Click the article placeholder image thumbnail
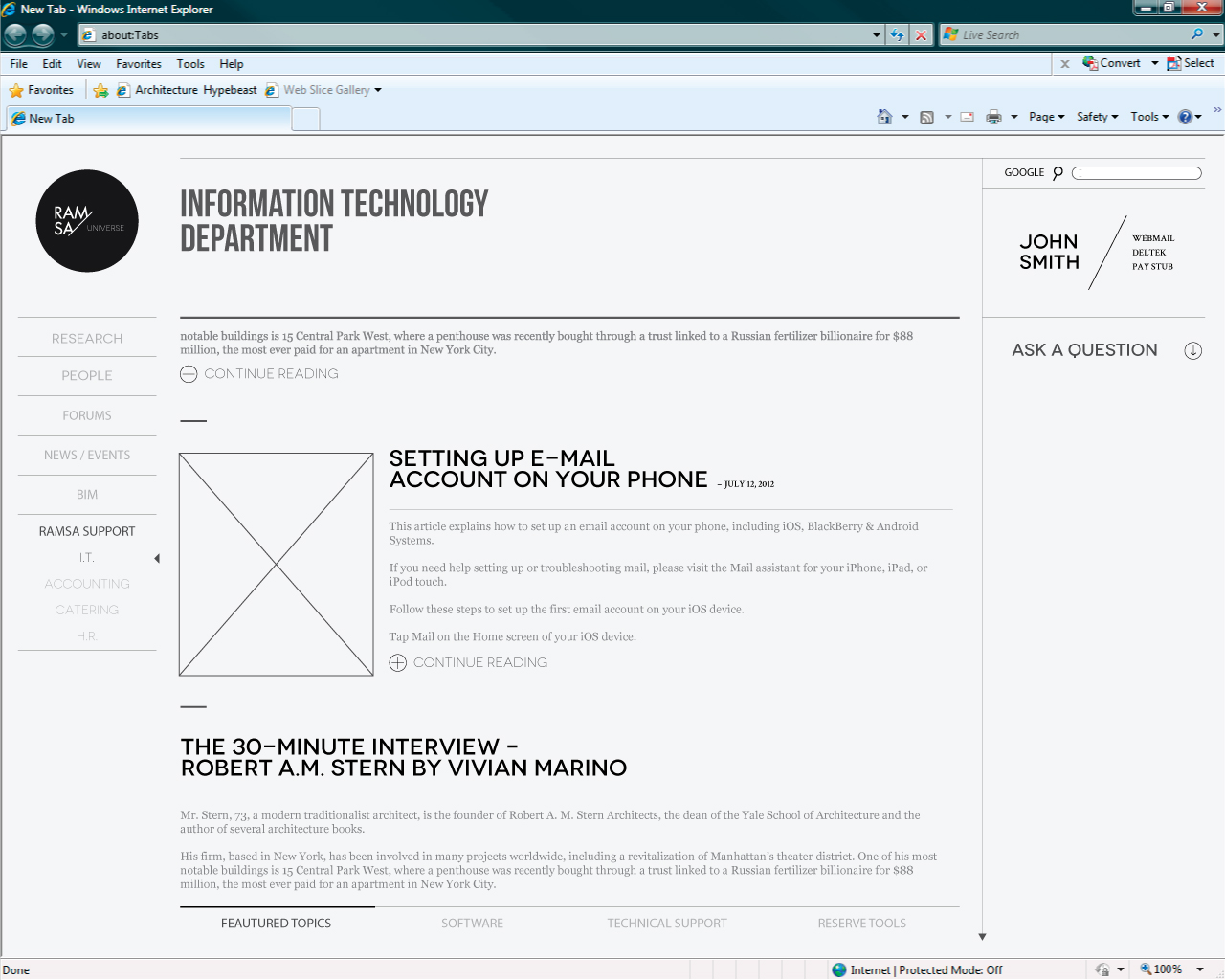Screen dimensions: 1225x980 [277, 565]
